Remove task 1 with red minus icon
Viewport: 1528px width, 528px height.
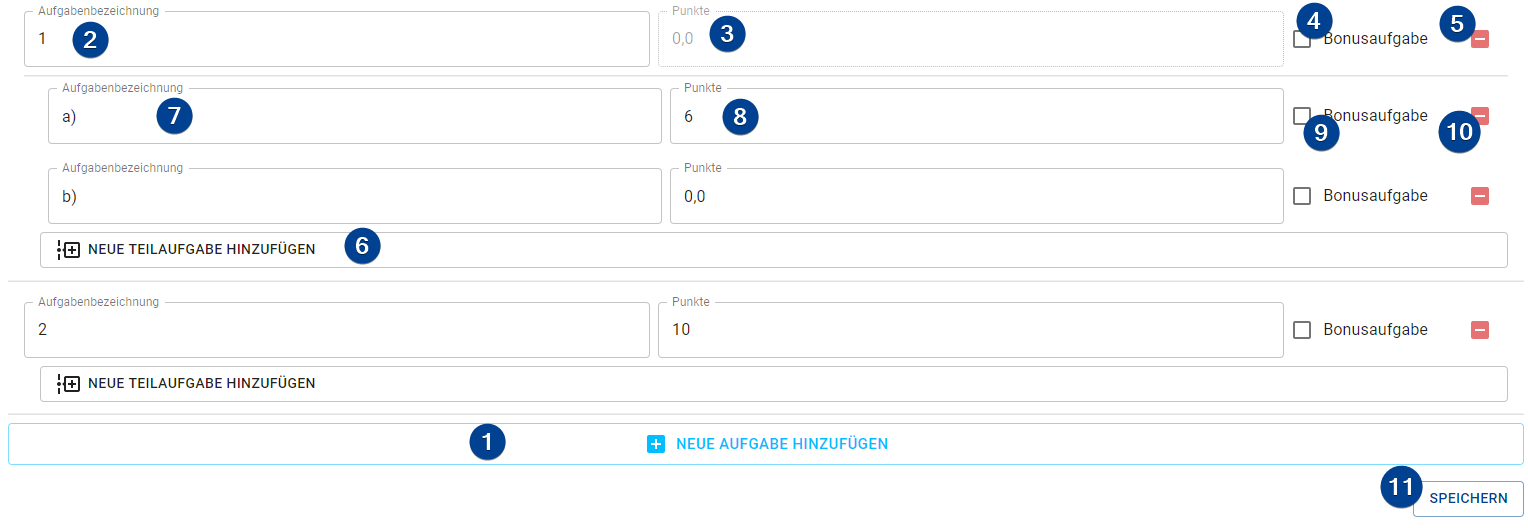(1480, 39)
